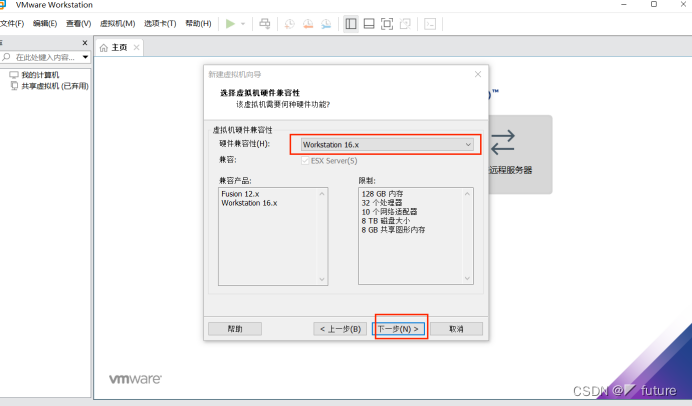The width and height of the screenshot is (692, 406).
Task: Click the vmware logo at bottom left
Action: point(135,379)
